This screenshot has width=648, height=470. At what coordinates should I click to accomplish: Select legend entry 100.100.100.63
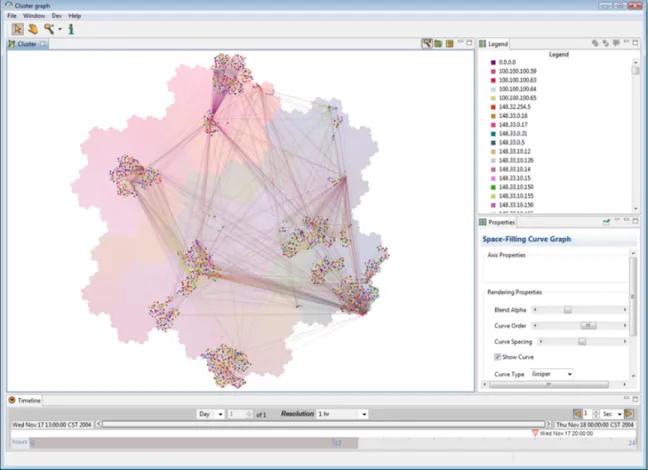517,80
